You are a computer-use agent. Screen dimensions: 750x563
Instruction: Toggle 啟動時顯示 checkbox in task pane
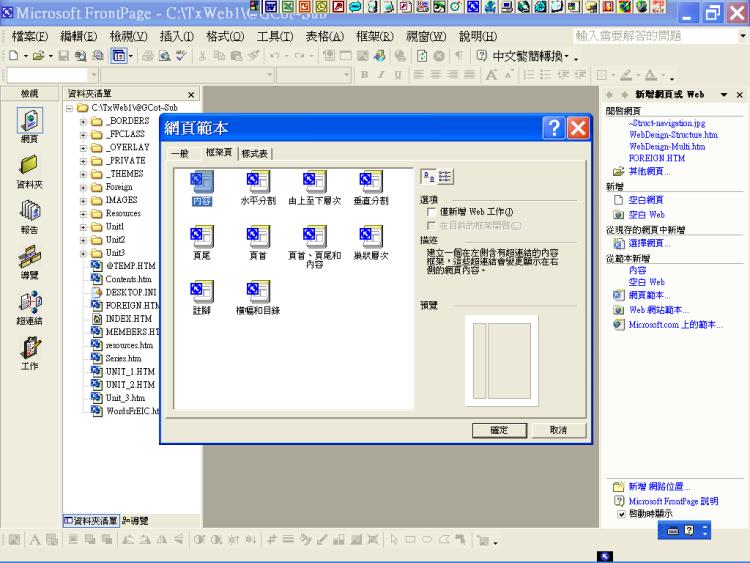tap(621, 514)
